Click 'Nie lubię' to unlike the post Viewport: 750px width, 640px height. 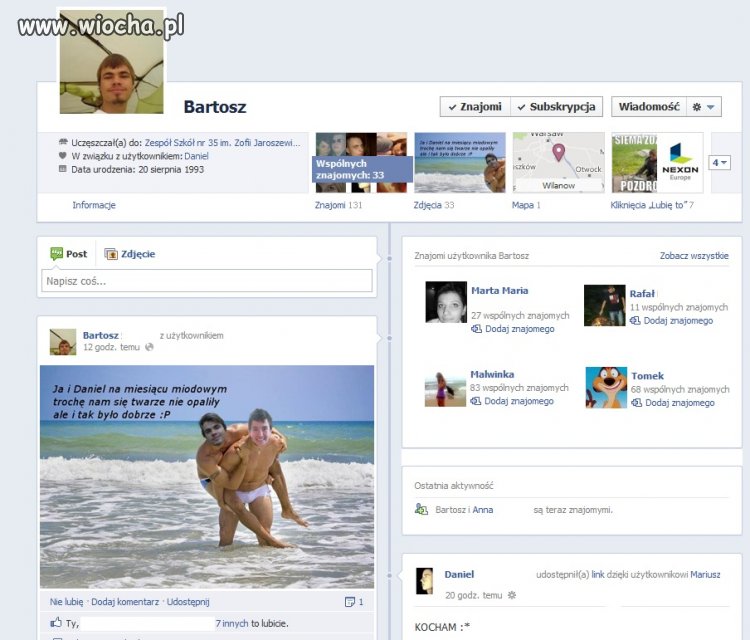(x=66, y=602)
